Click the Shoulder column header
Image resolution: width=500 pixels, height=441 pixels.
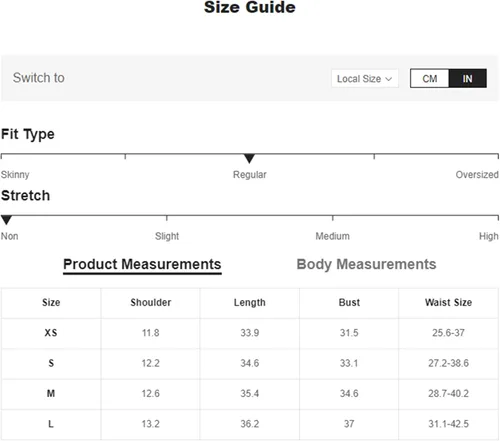[151, 303]
